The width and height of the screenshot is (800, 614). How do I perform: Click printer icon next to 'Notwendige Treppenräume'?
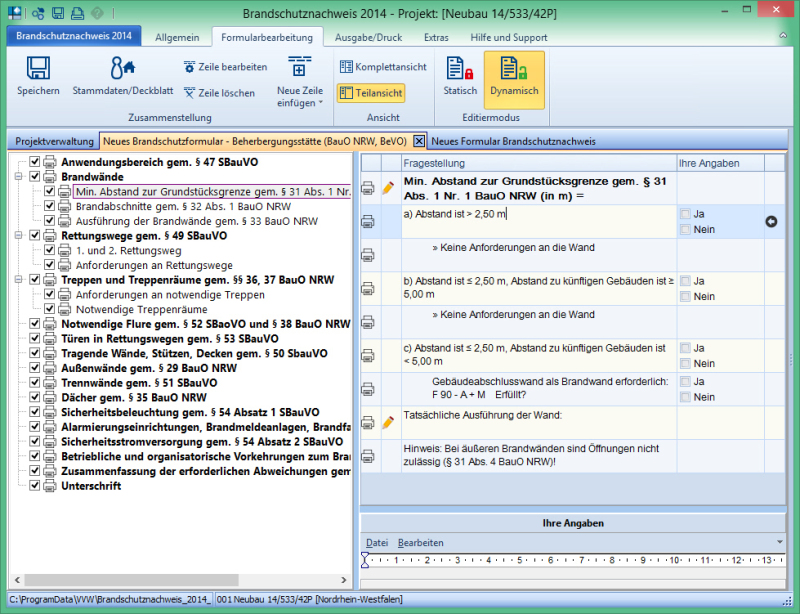click(64, 309)
